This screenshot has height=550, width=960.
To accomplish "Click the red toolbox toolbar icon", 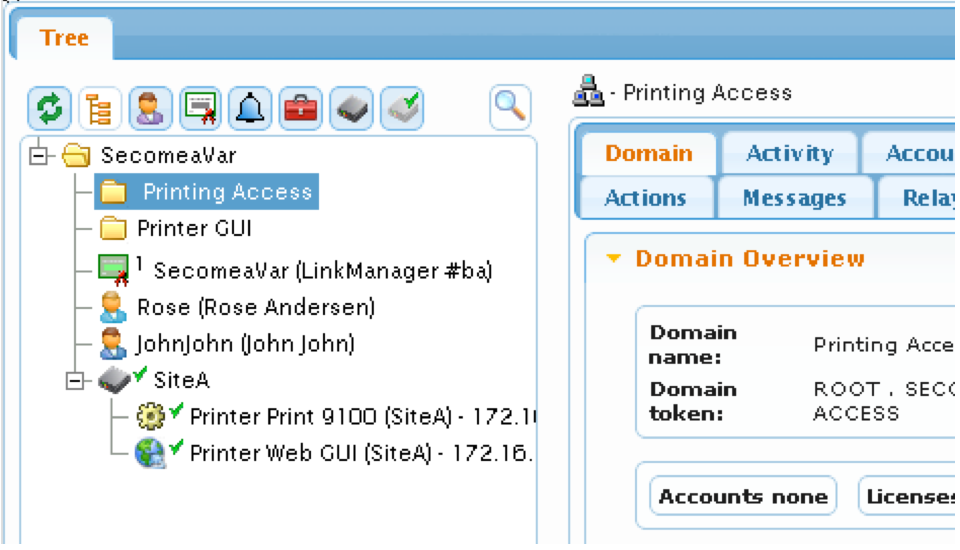I will pyautogui.click(x=301, y=108).
